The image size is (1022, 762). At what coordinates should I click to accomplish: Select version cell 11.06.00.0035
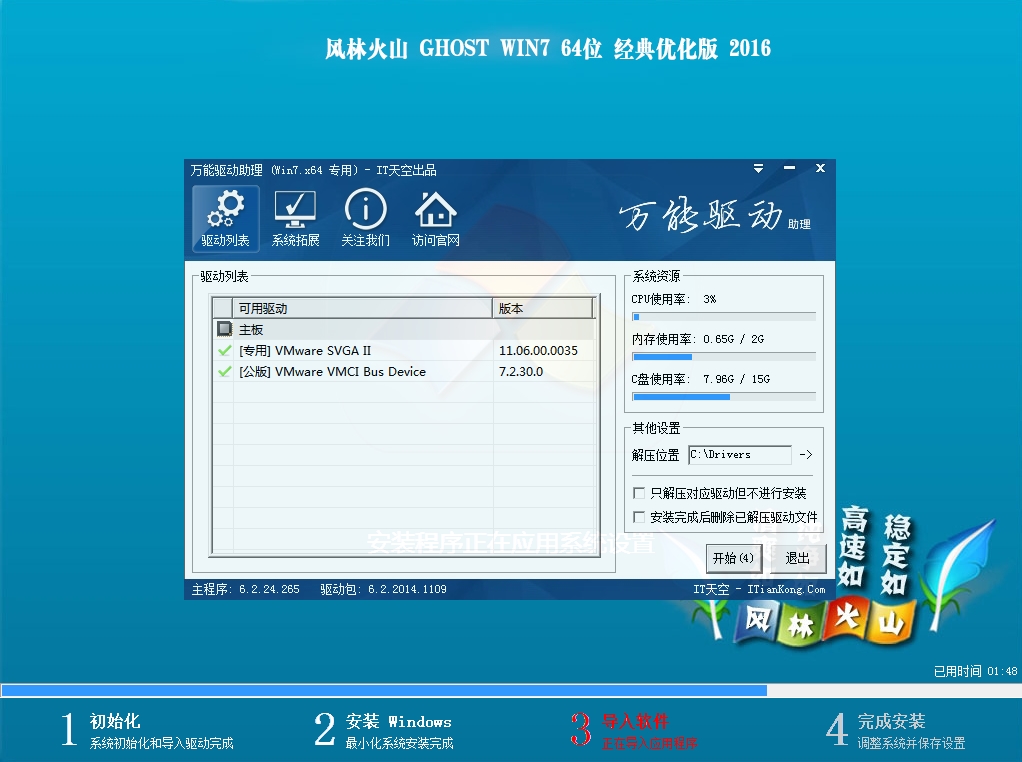538,351
